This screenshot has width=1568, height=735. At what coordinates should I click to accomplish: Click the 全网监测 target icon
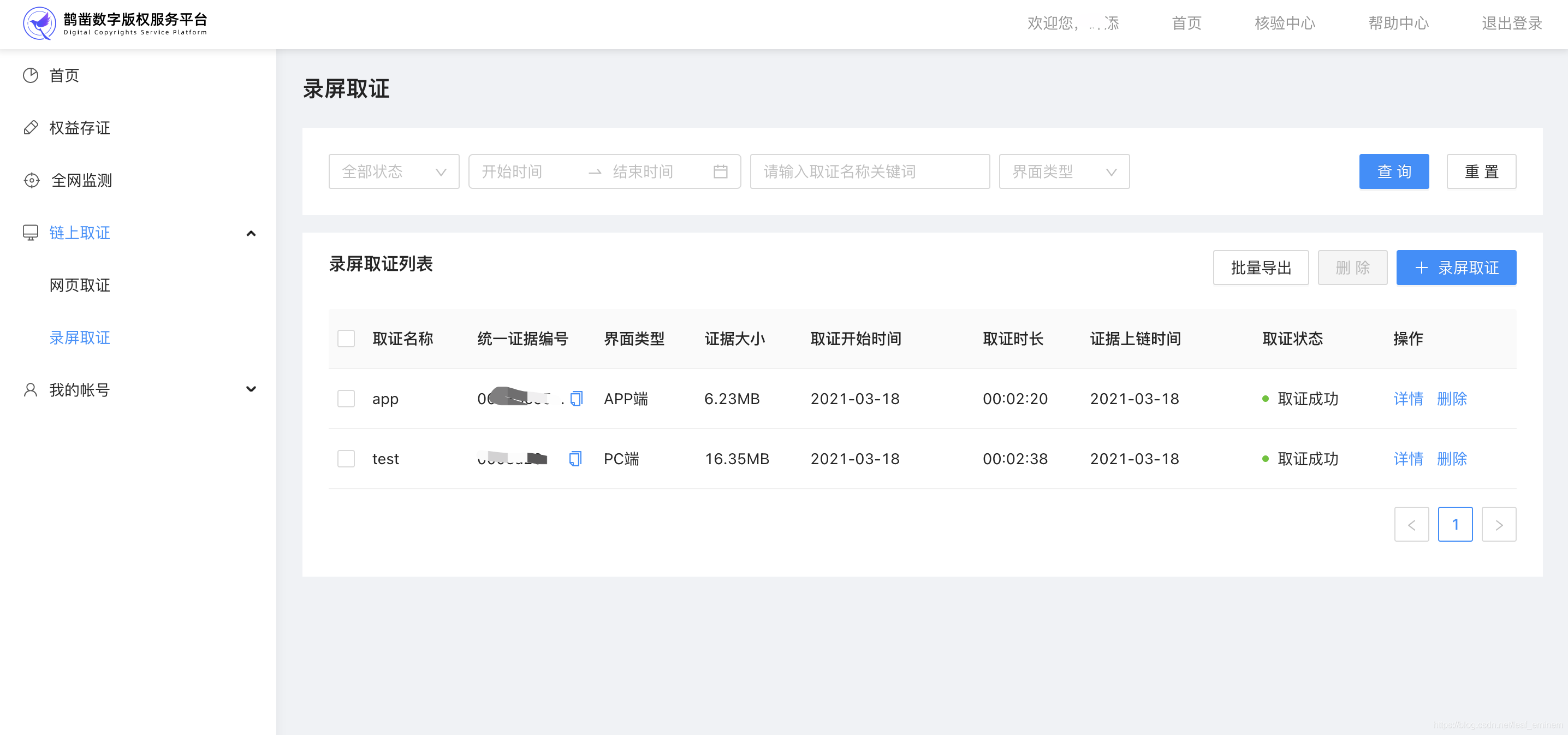31,180
